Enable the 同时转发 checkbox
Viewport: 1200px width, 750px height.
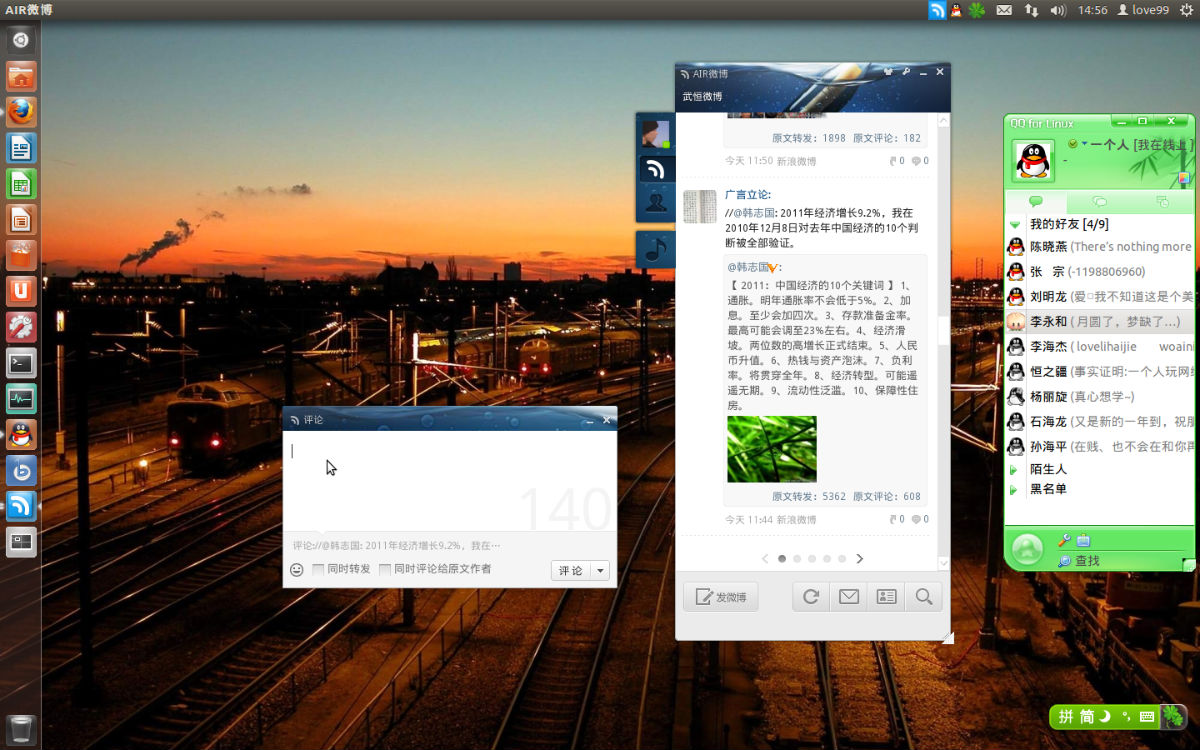point(318,569)
